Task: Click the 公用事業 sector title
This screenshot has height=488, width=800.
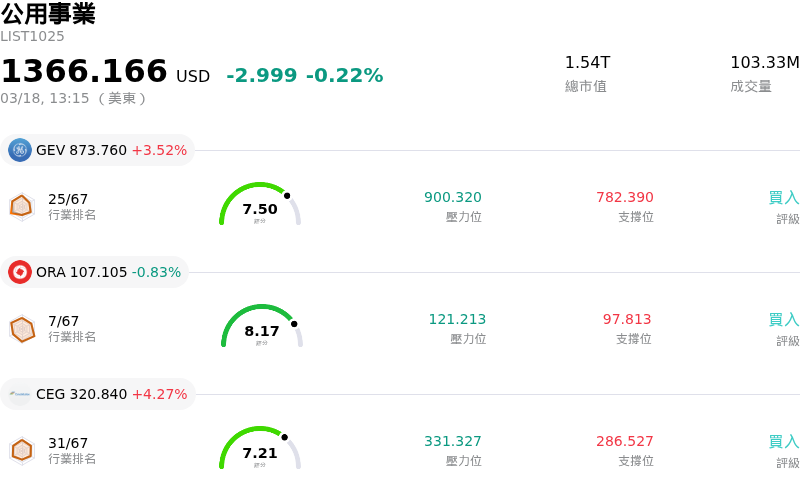Action: [x=48, y=14]
